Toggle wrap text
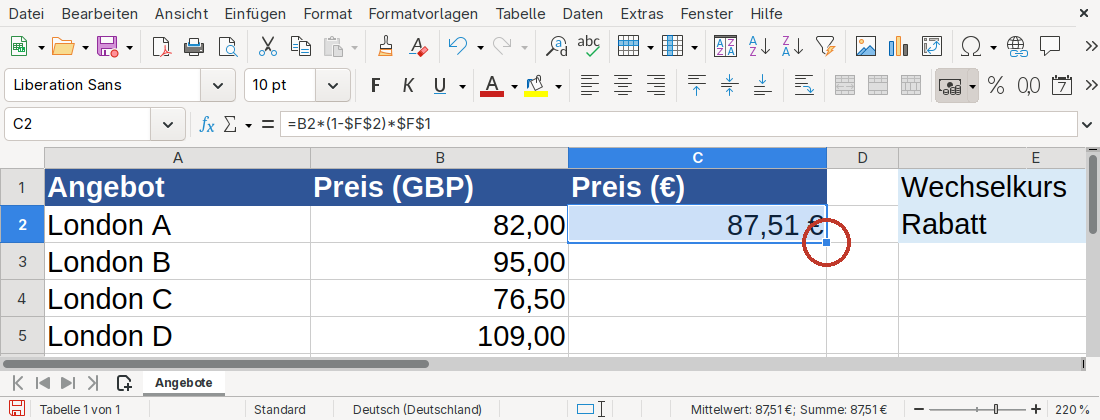This screenshot has height=420, width=1100. (804, 86)
